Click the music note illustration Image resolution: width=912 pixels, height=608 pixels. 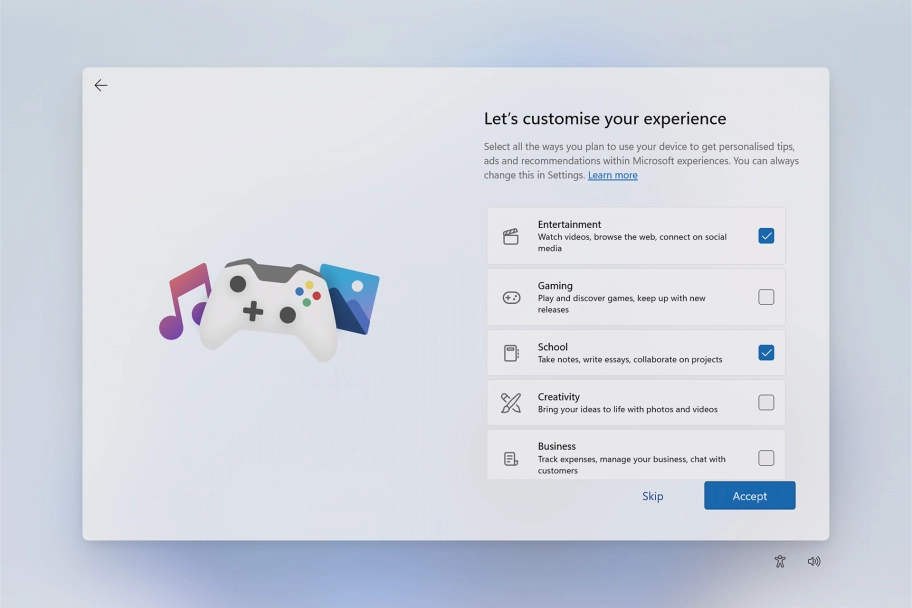coord(183,300)
